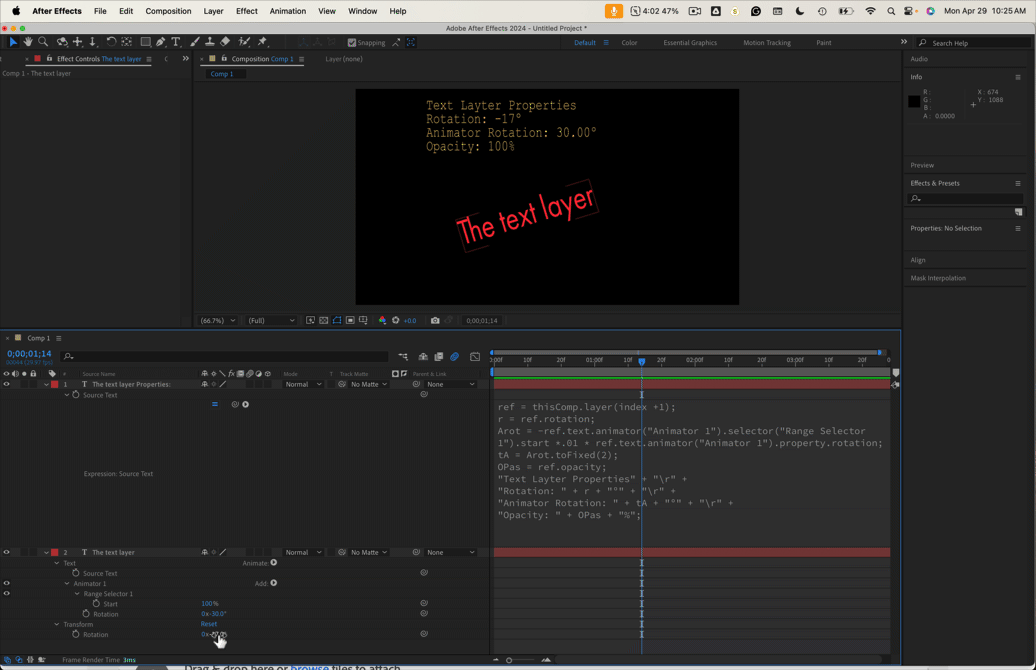The height and width of the screenshot is (670, 1036).
Task: Show more workspaces chevron
Action: [904, 42]
